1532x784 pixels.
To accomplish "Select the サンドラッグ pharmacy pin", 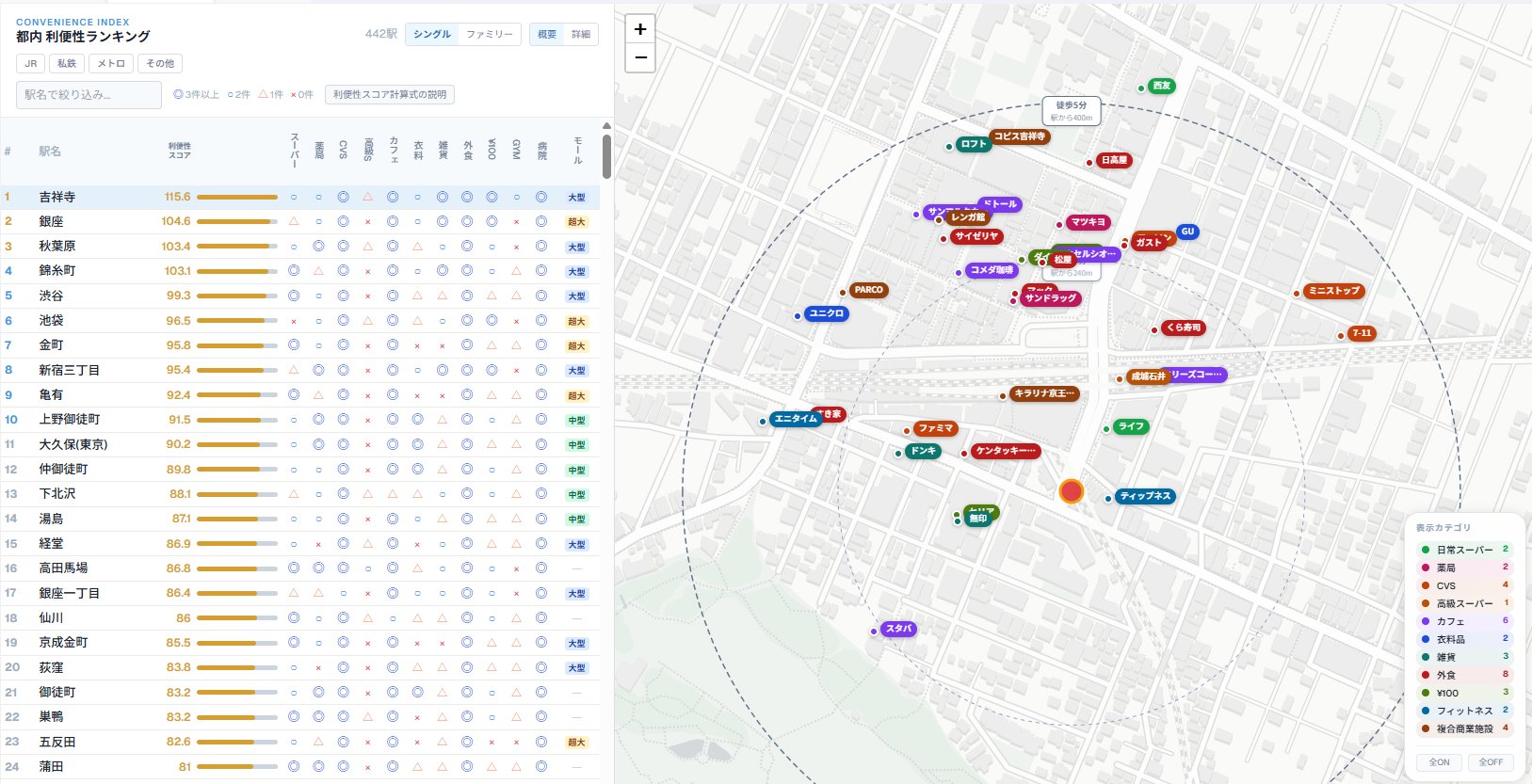I will (x=1050, y=298).
